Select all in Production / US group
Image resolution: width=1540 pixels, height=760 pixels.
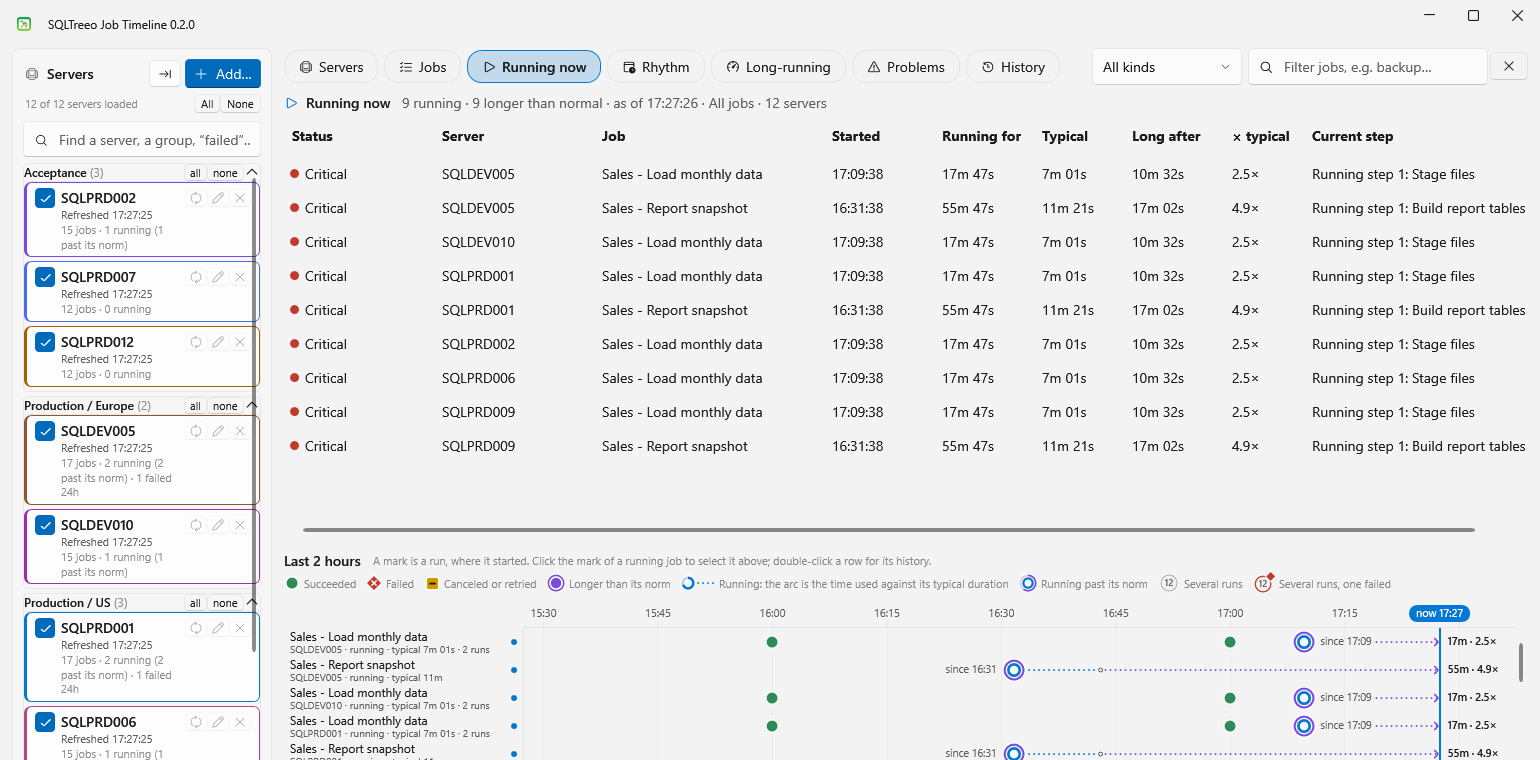click(195, 603)
